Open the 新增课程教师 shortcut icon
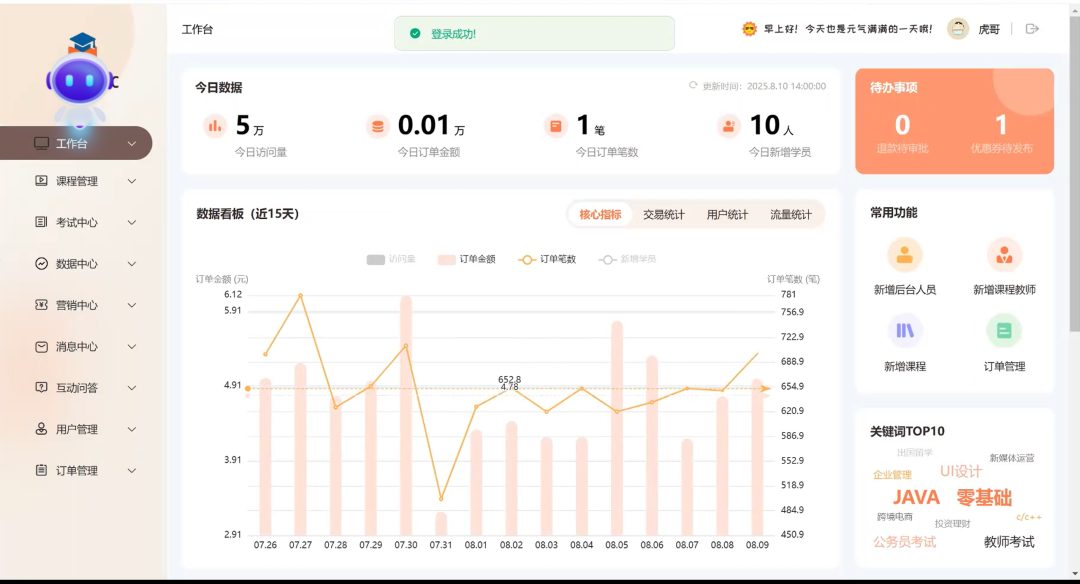The height and width of the screenshot is (584, 1080). (x=1004, y=256)
